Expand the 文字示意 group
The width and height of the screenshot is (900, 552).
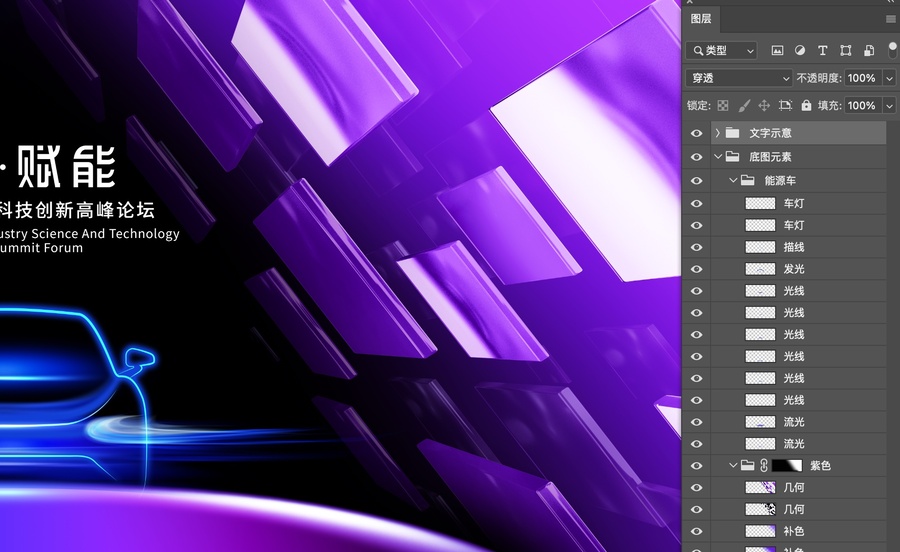click(x=717, y=133)
